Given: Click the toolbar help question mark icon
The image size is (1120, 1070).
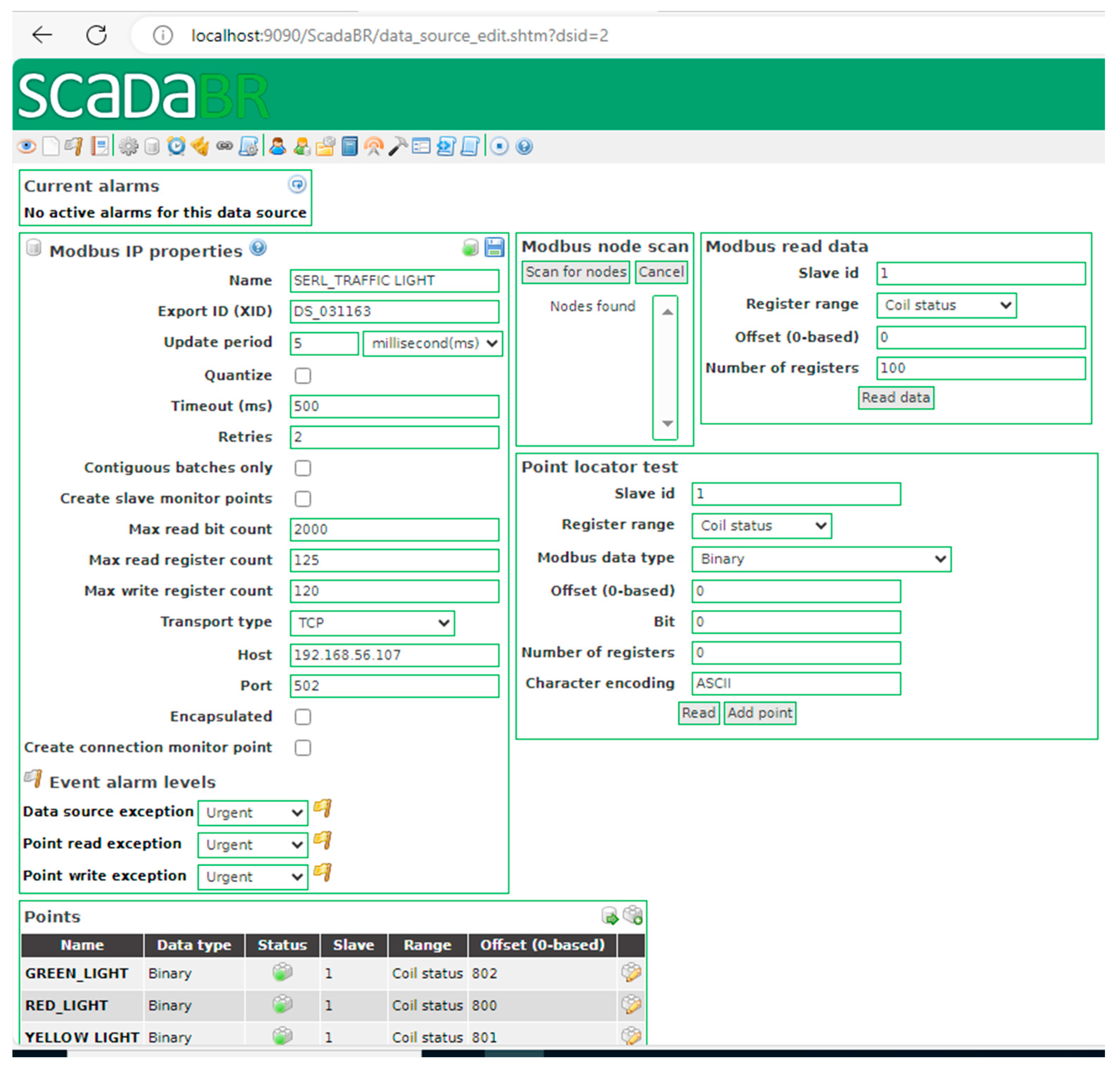Looking at the screenshot, I should 524,147.
